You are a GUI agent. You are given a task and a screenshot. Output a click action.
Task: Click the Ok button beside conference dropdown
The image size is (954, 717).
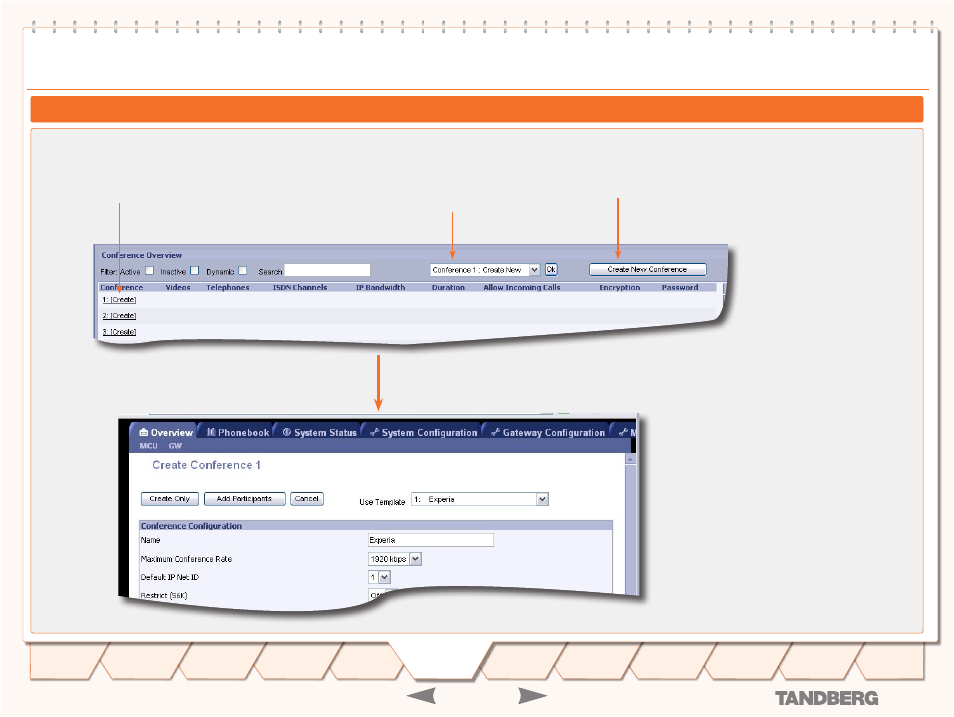click(x=551, y=269)
